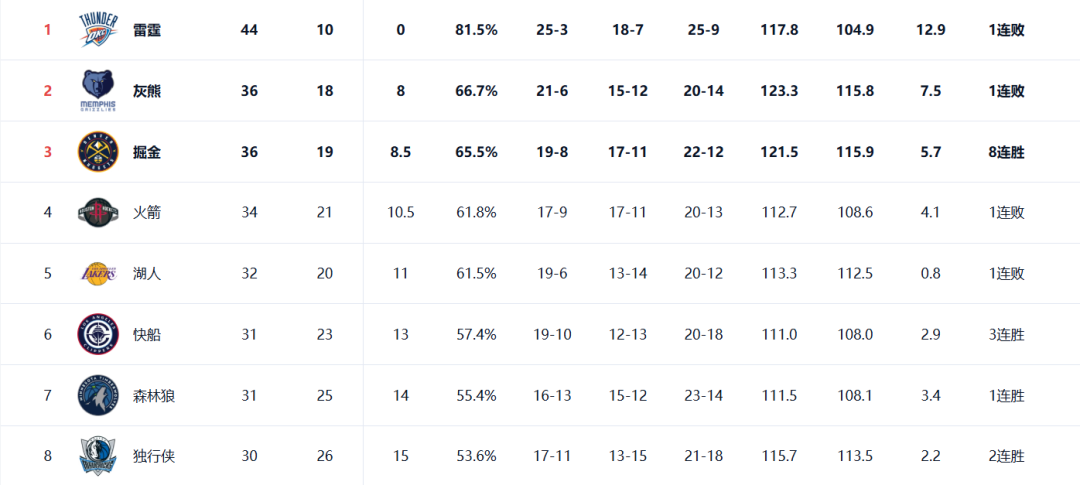Click the 8连胜 streak cell
The height and width of the screenshot is (485, 1080).
point(1006,152)
